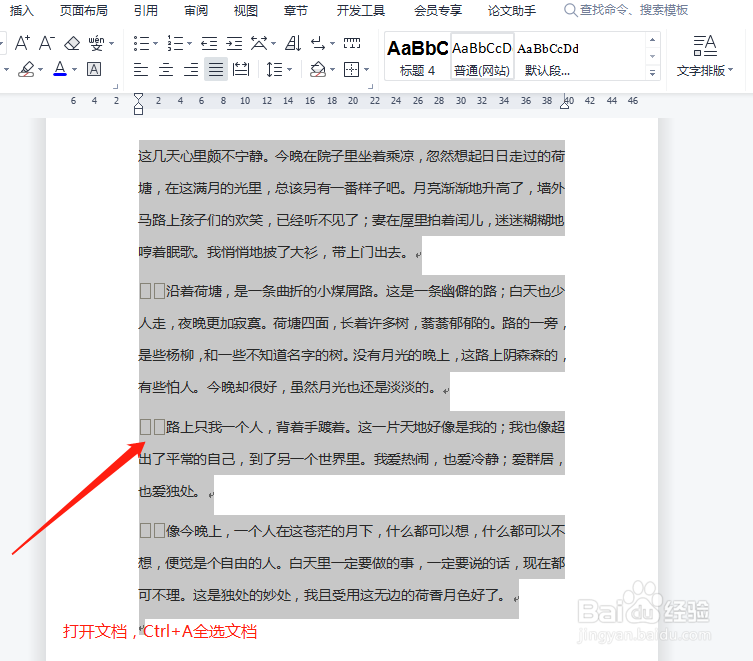The height and width of the screenshot is (661, 753).
Task: Apply borders icon
Action: click(x=352, y=70)
